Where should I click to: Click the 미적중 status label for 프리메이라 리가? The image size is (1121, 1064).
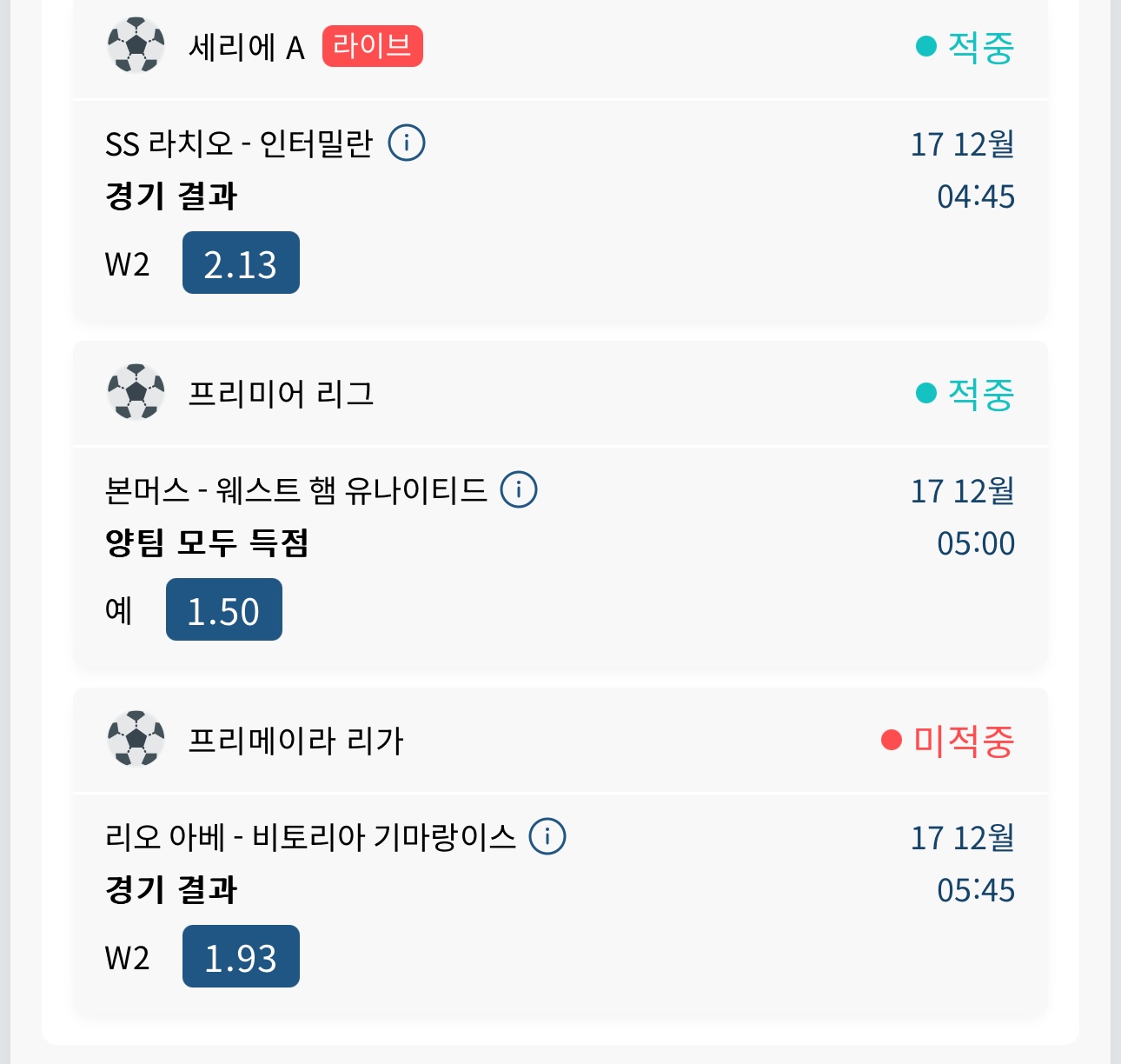tap(964, 741)
